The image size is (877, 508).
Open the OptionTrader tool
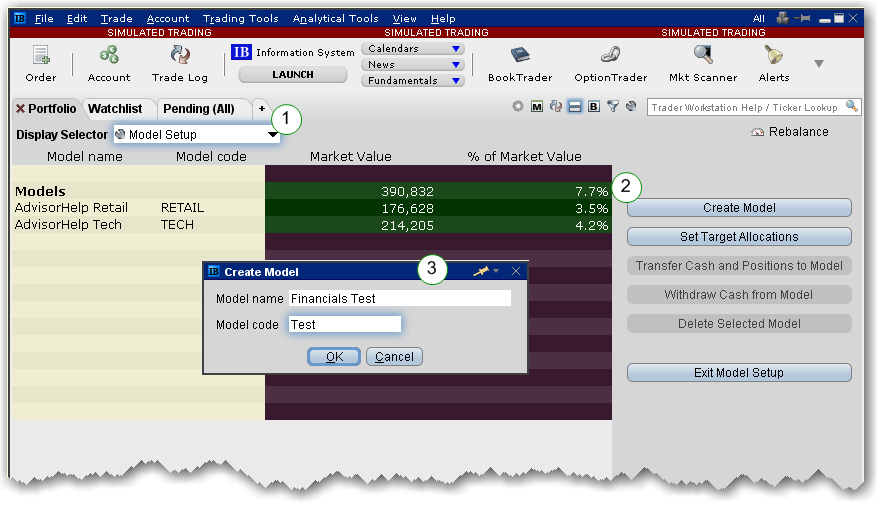(610, 58)
